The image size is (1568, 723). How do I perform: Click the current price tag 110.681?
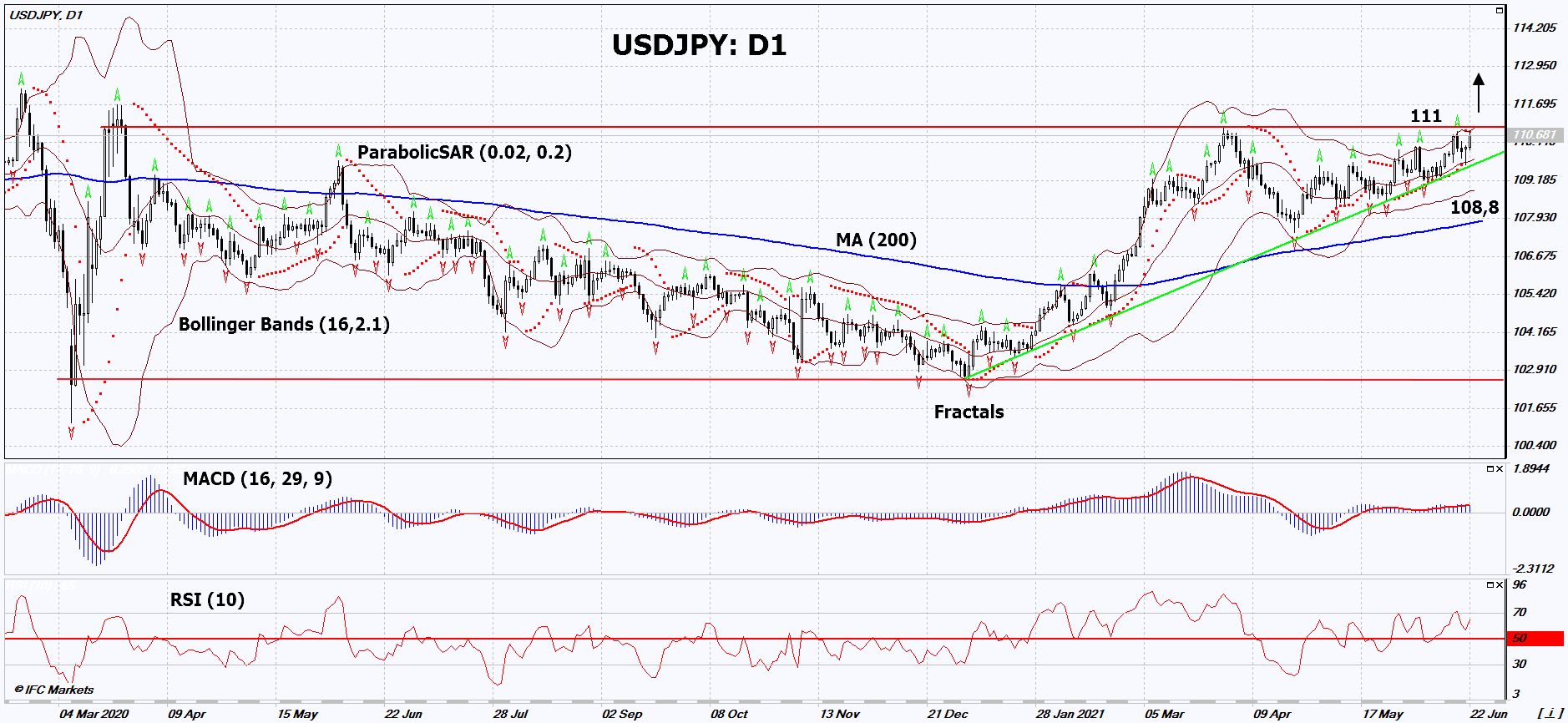coord(1535,134)
